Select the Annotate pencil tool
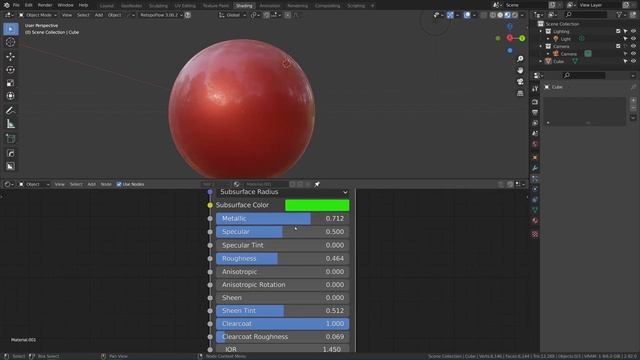Viewport: 640px width, 360px height. pyautogui.click(x=11, y=110)
